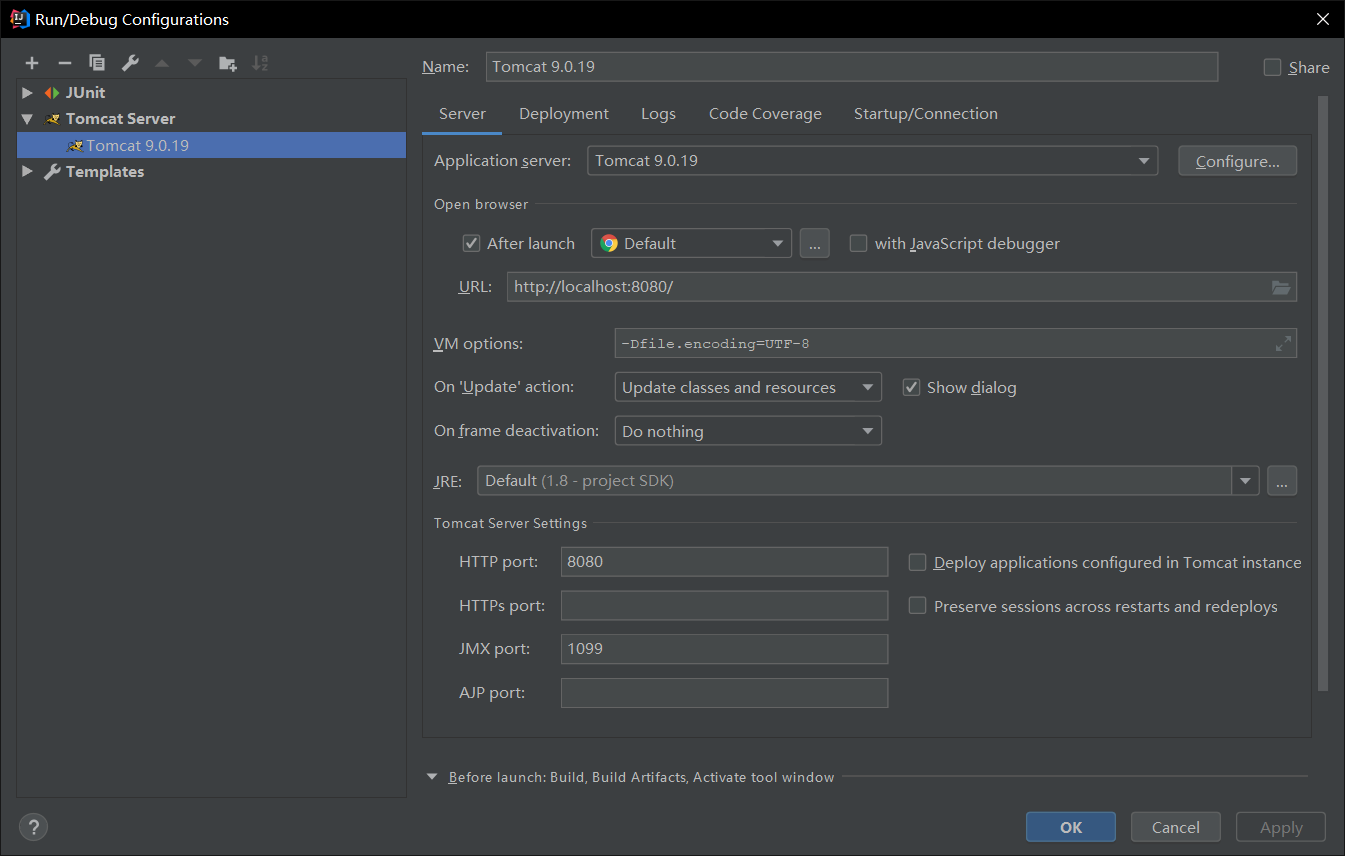This screenshot has width=1345, height=856.
Task: Click the JUnit icon in tree
Action: pos(52,92)
